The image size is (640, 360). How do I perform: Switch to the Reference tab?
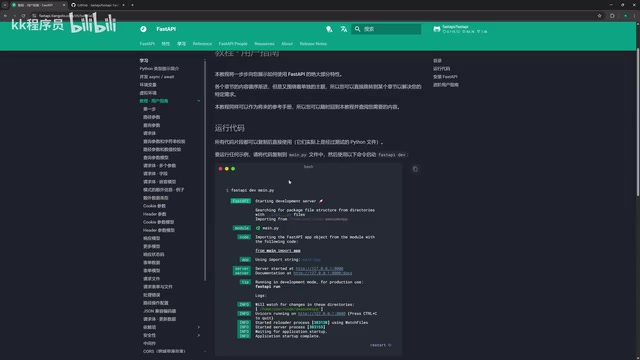click(202, 44)
